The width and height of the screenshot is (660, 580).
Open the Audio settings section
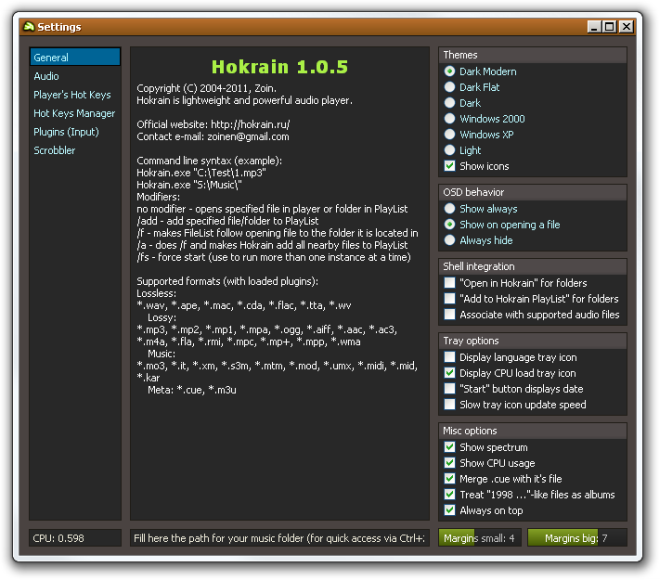point(46,76)
